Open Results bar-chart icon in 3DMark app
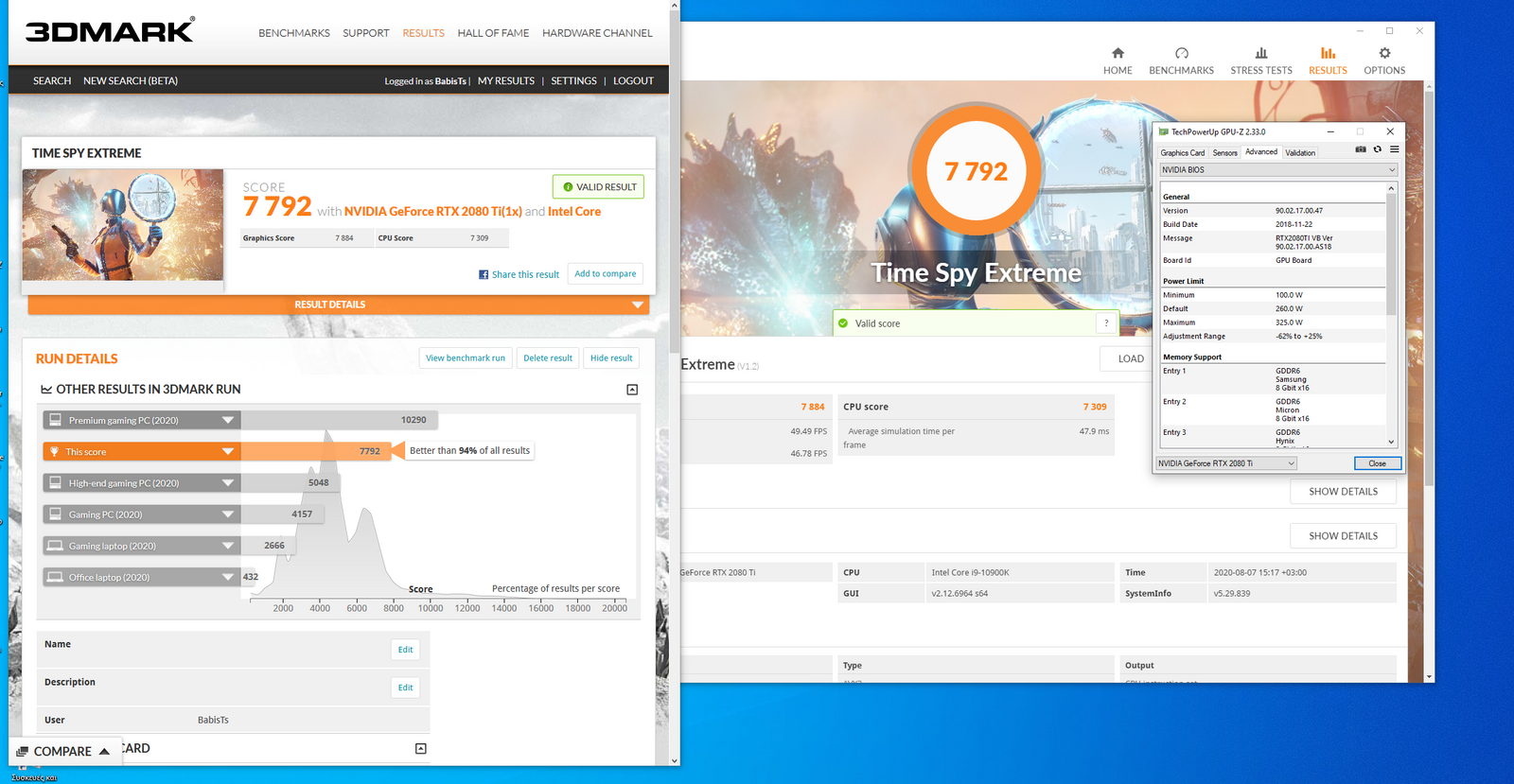 (1328, 53)
